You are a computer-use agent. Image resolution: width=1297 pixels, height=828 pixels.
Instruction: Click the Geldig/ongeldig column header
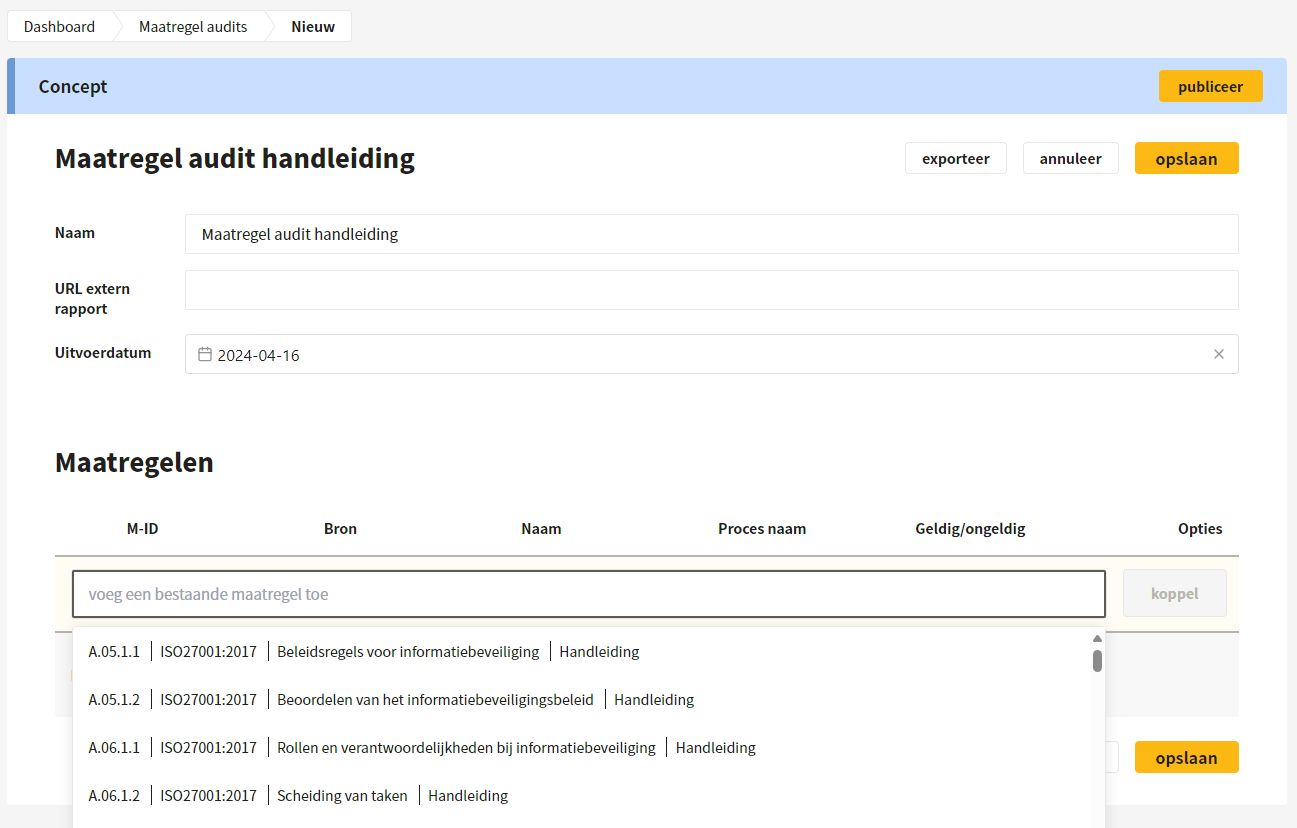970,528
